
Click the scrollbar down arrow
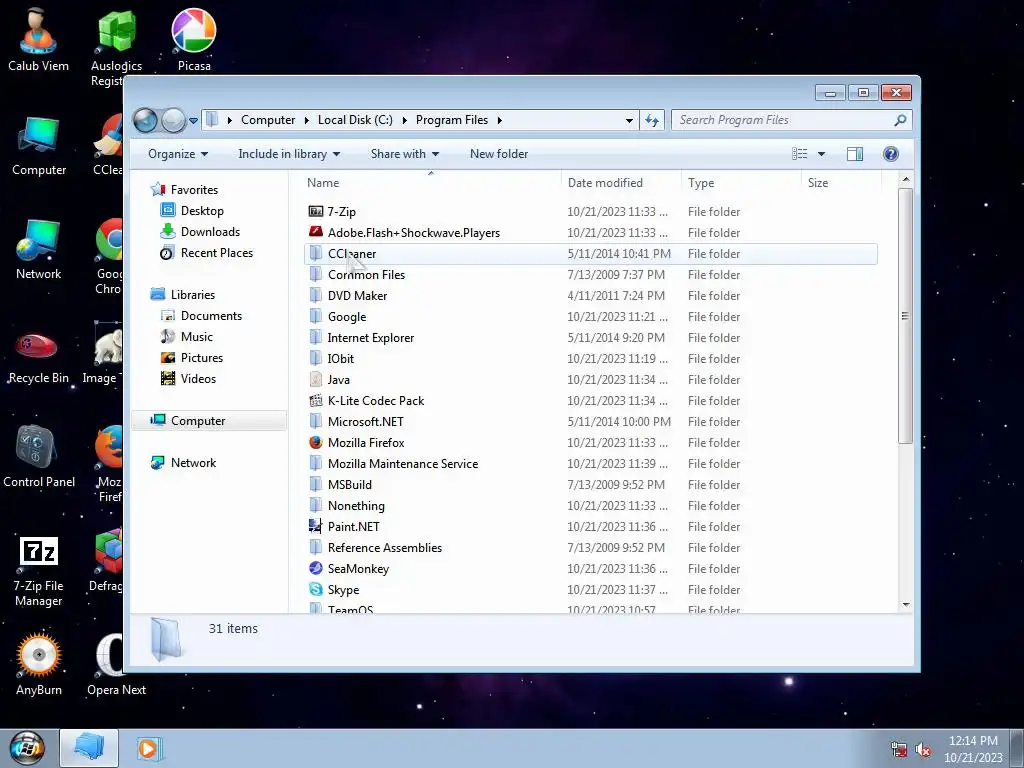[x=906, y=605]
